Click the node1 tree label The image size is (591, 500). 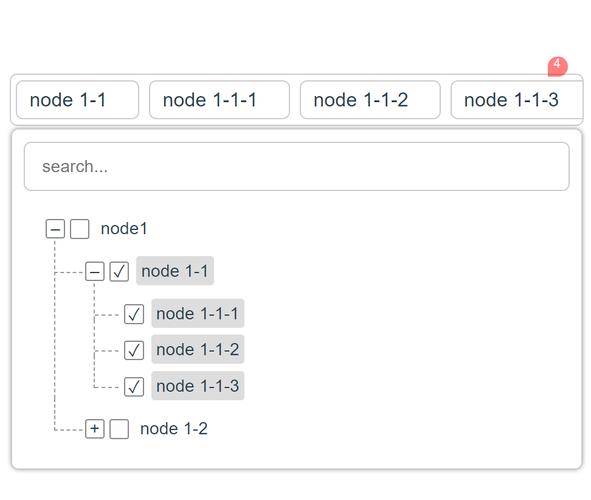(124, 229)
